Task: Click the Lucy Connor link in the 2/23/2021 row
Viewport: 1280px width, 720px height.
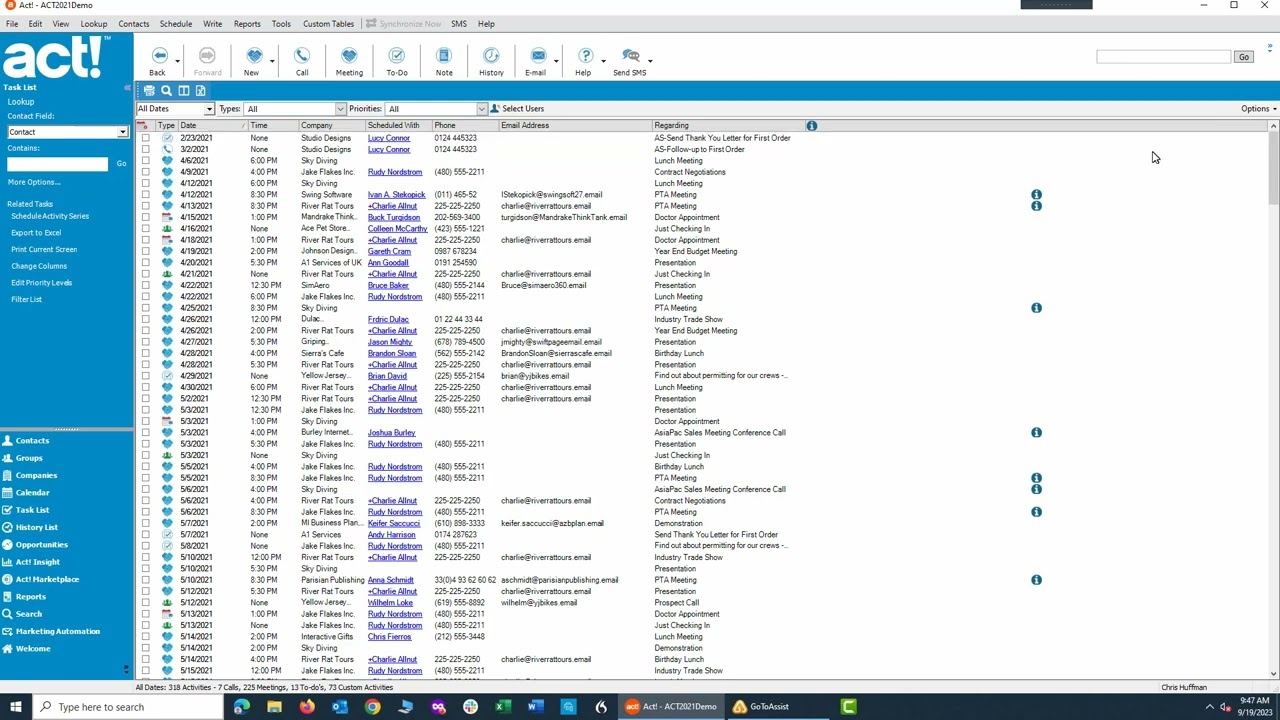Action: 389,138
